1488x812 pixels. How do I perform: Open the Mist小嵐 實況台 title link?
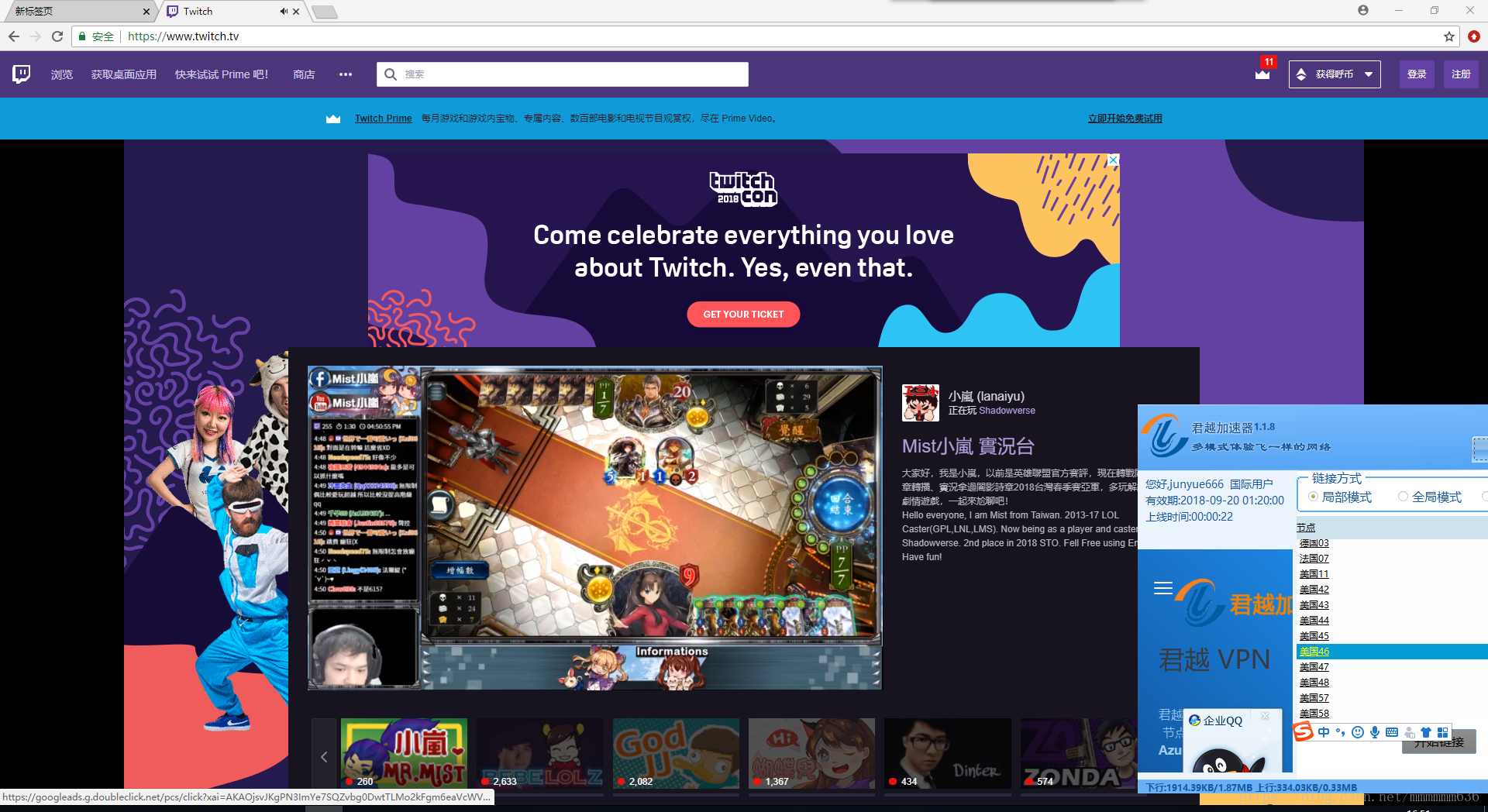967,446
